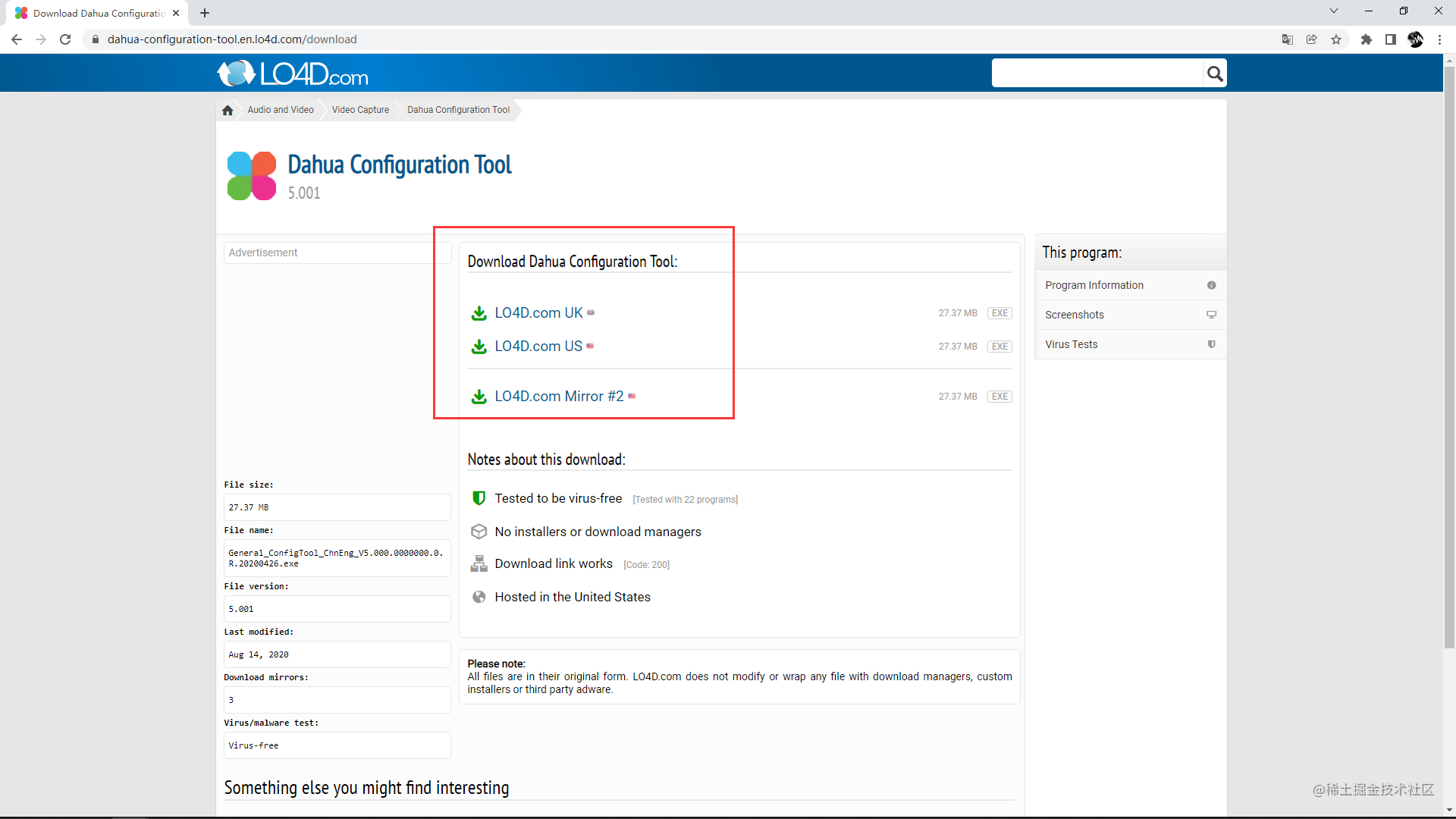Toggle the browser side panel icon
This screenshot has width=1456, height=819.
pyautogui.click(x=1391, y=39)
